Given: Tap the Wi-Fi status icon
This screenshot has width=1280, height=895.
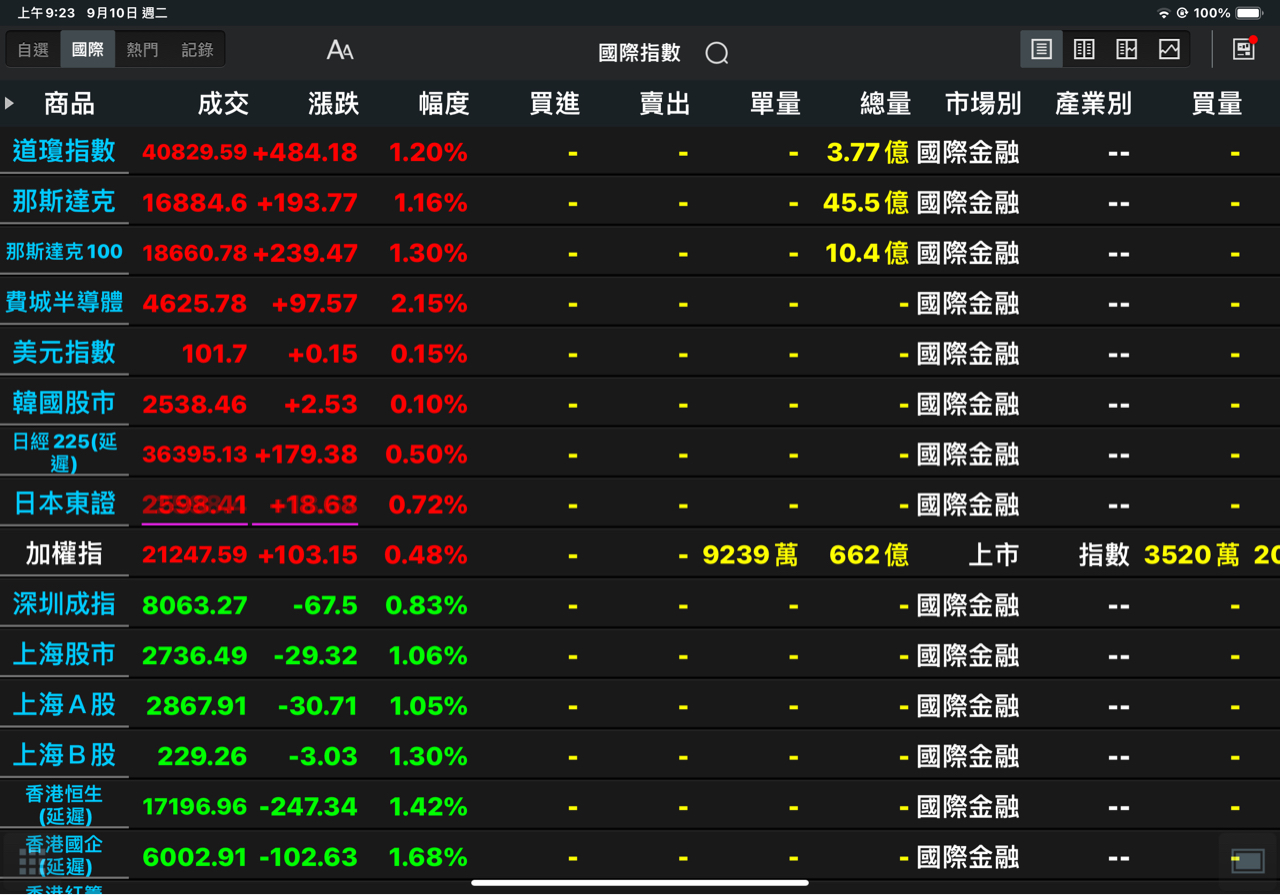Looking at the screenshot, I should coord(1163,13).
